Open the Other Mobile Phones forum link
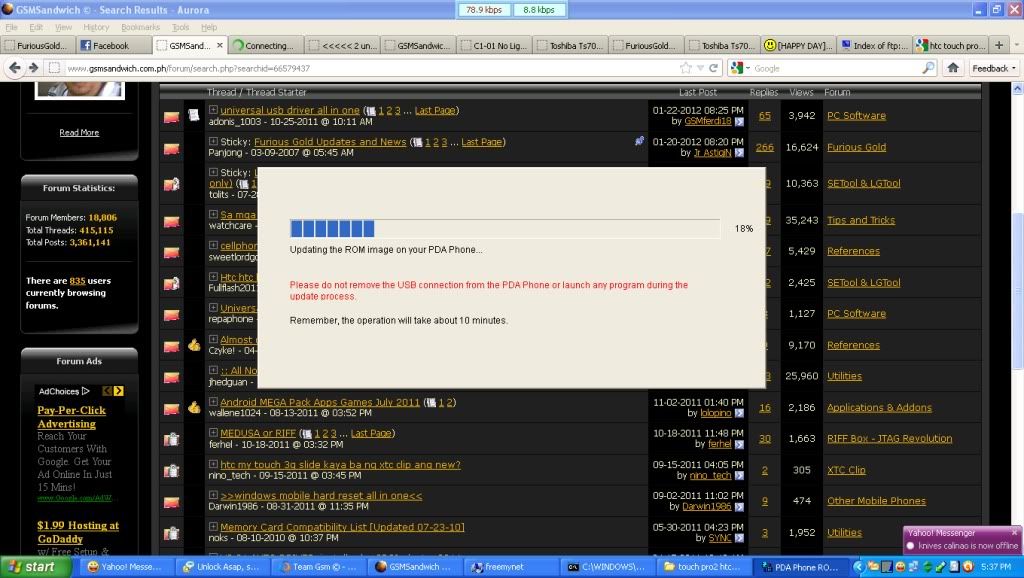Viewport: 1024px width, 578px height. coord(876,501)
